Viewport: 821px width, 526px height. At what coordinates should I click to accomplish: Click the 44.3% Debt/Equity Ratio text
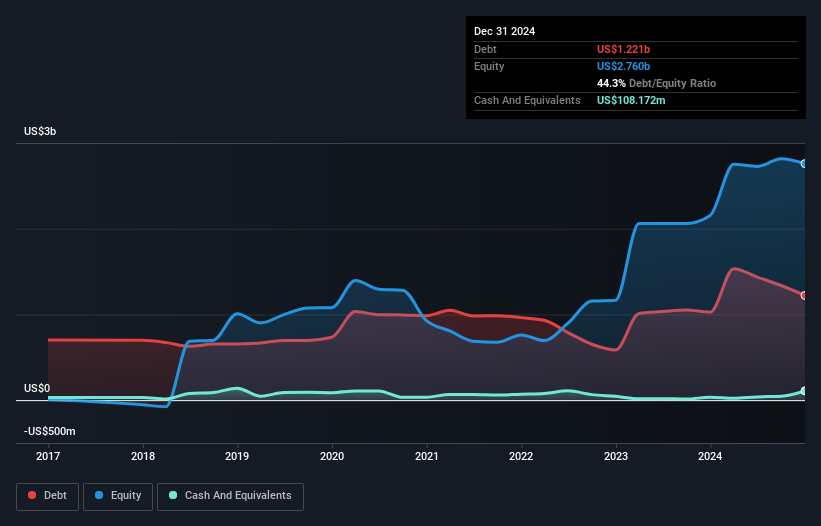click(656, 83)
